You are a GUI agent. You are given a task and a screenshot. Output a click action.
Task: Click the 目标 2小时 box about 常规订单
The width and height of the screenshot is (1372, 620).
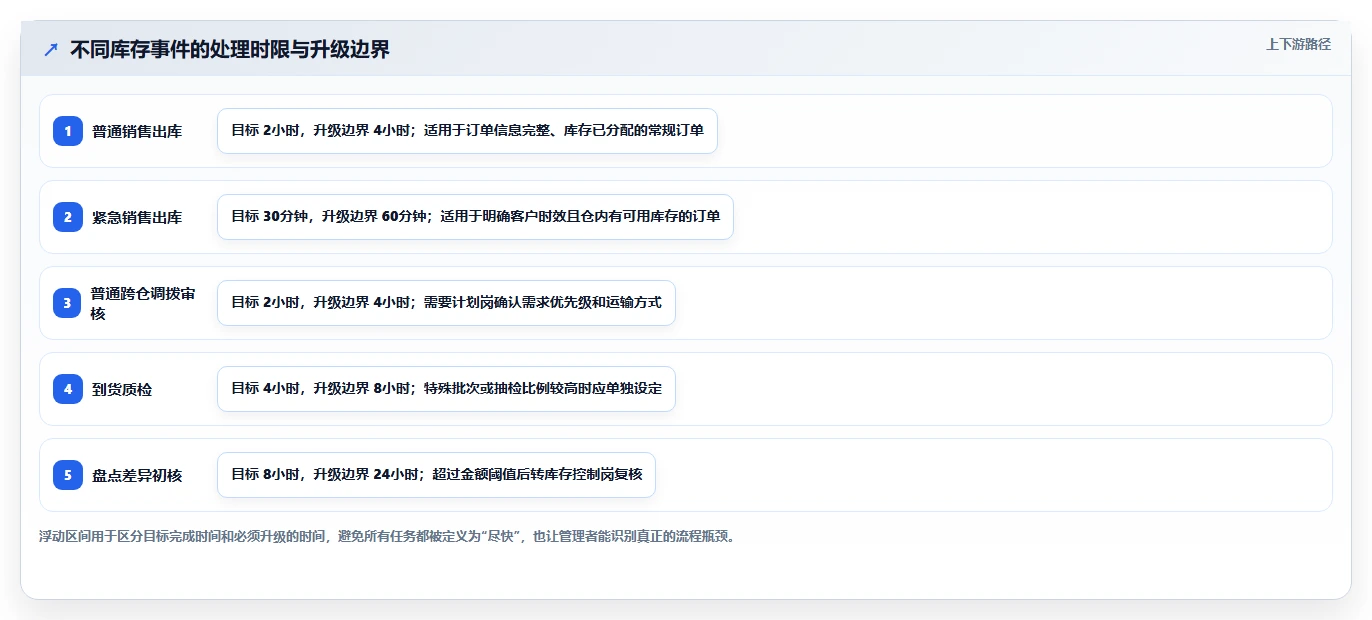(x=467, y=131)
